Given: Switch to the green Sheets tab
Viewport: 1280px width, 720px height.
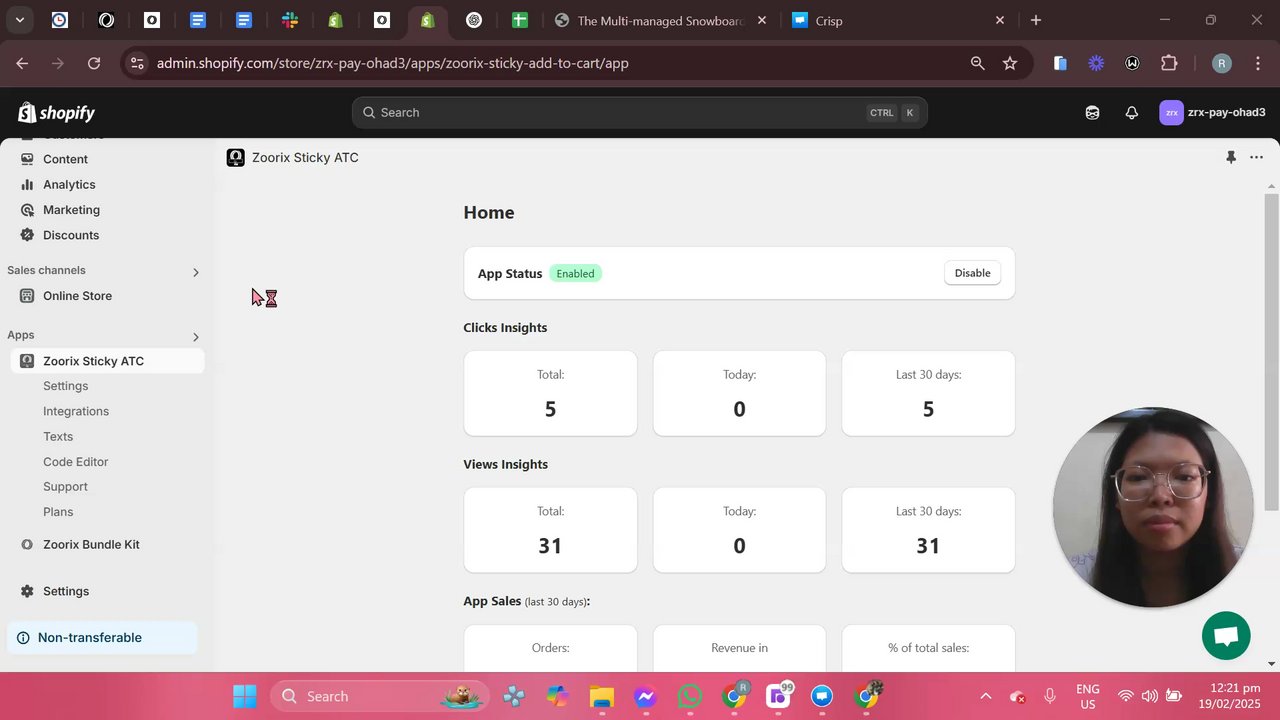Looking at the screenshot, I should click(519, 20).
